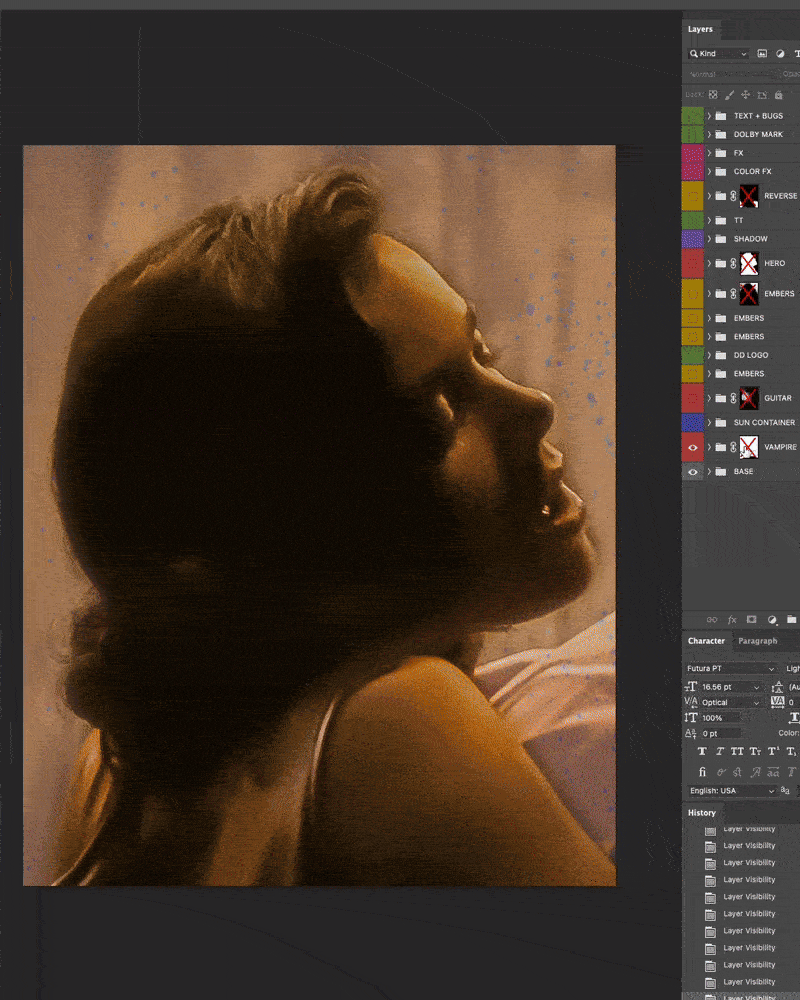Expand the DD LOGO group
Viewport: 800px width, 1000px height.
[x=709, y=355]
